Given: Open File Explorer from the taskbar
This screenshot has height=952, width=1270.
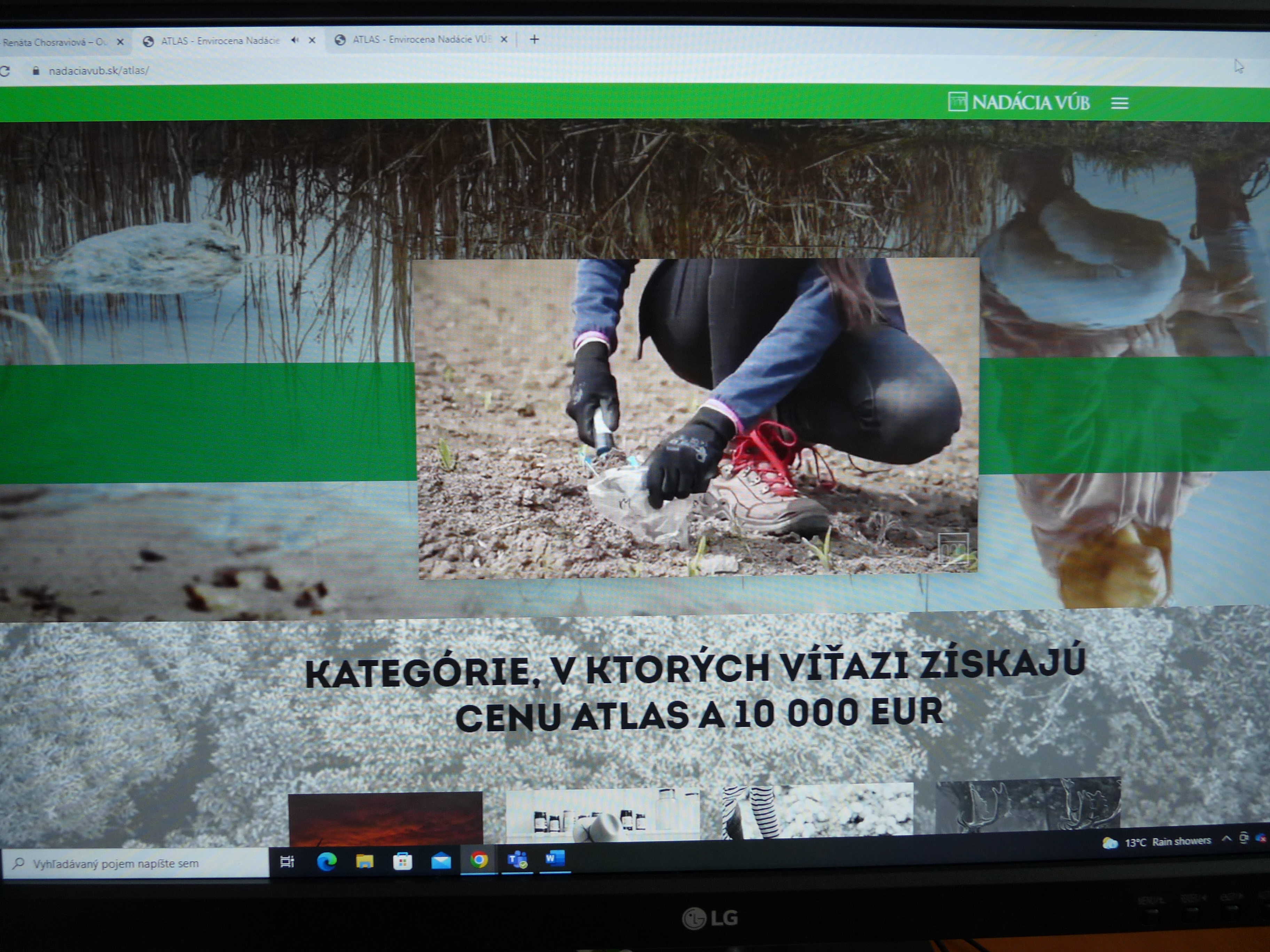Looking at the screenshot, I should tap(364, 861).
